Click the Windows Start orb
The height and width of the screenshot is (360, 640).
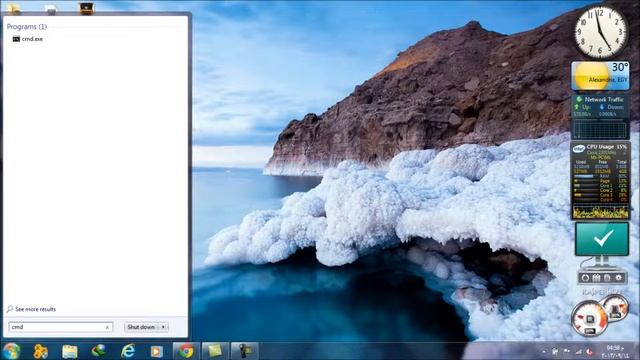(11, 351)
